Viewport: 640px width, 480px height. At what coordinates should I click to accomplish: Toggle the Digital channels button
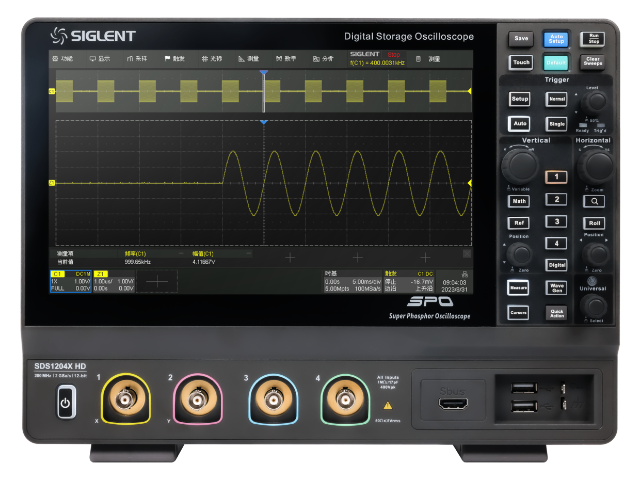(x=556, y=265)
